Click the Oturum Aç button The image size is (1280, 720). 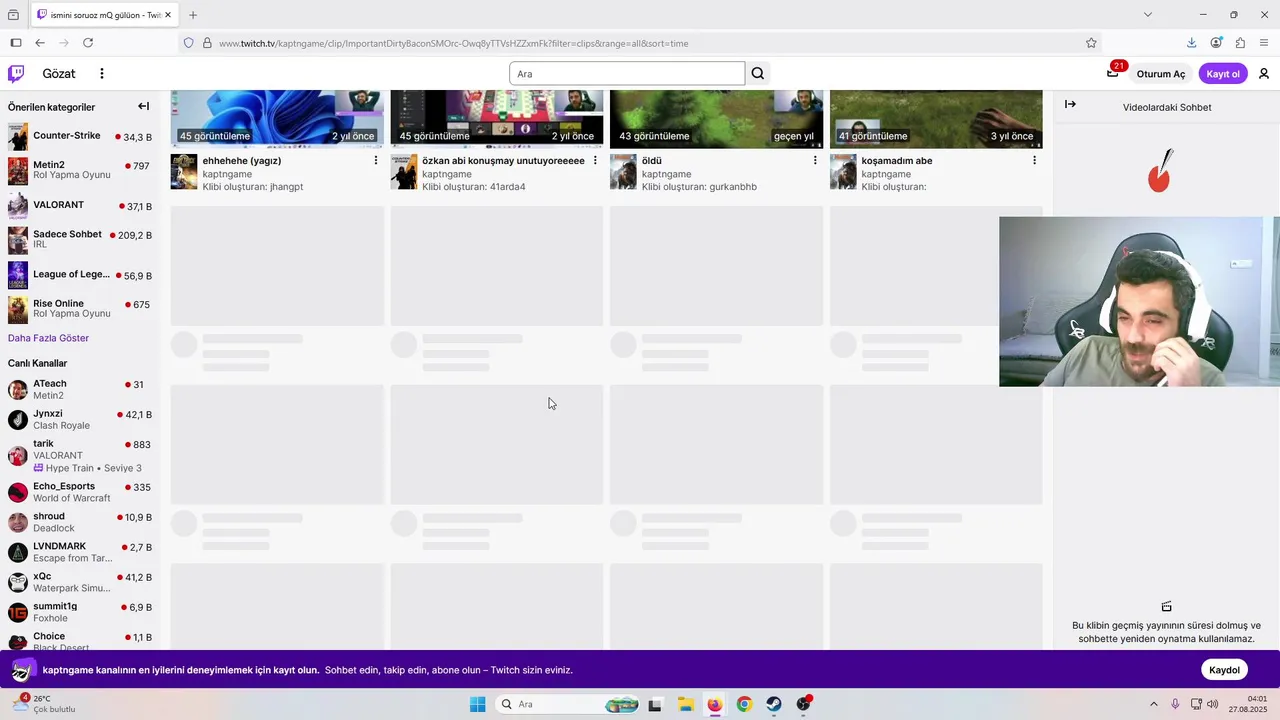pos(1161,74)
